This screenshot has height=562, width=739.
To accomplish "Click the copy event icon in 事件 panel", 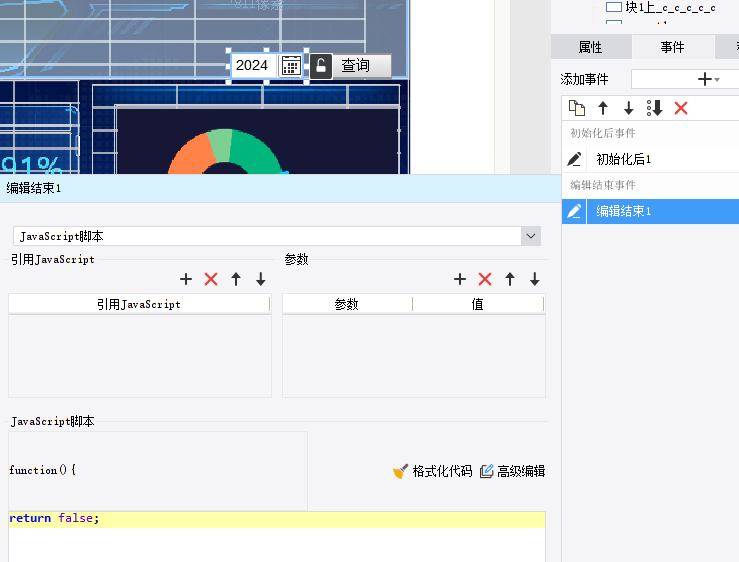I will tap(576, 108).
